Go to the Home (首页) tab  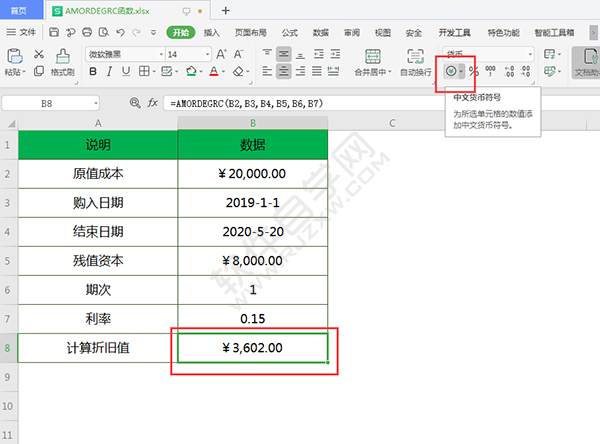coord(19,10)
